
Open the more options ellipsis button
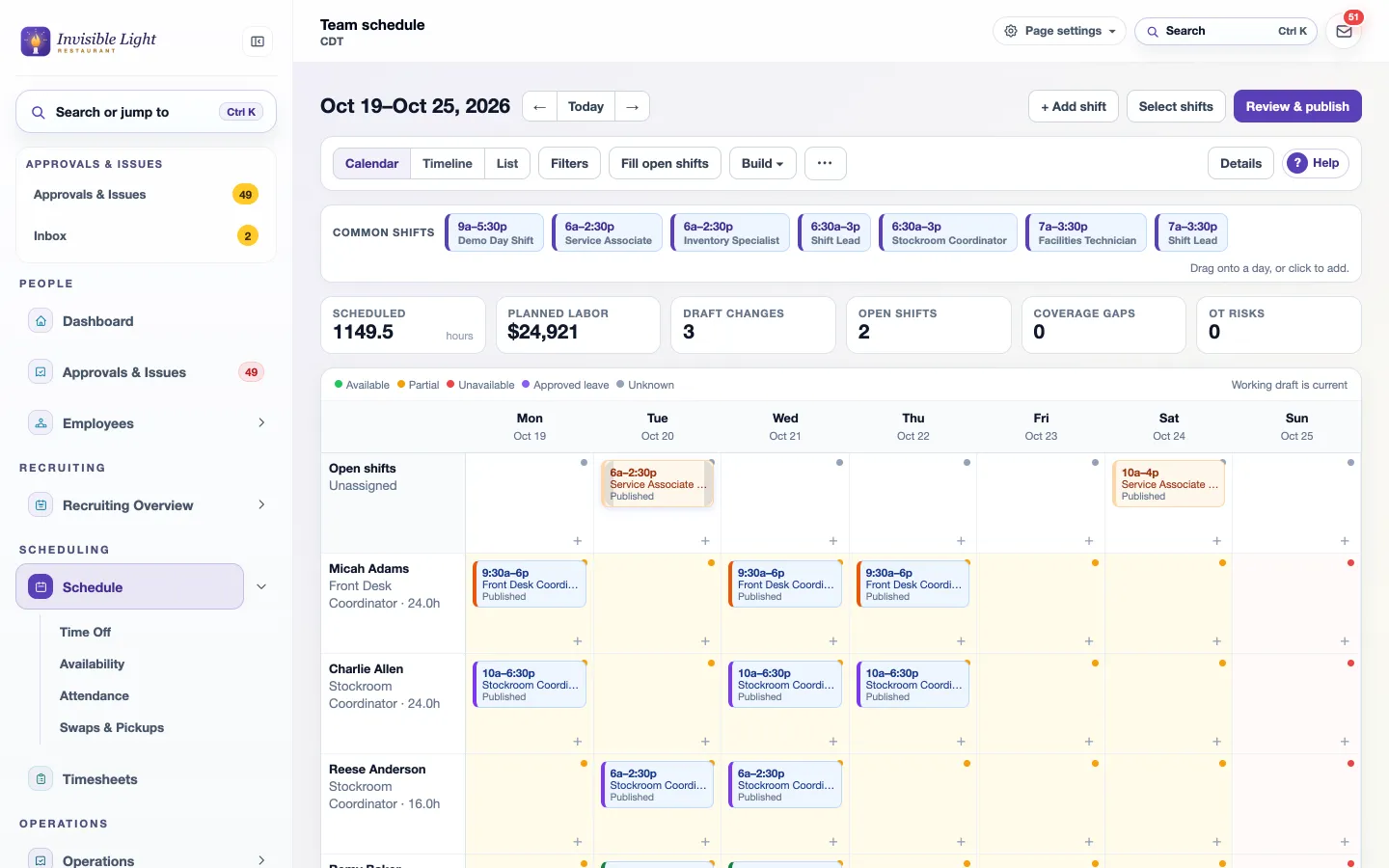[825, 163]
